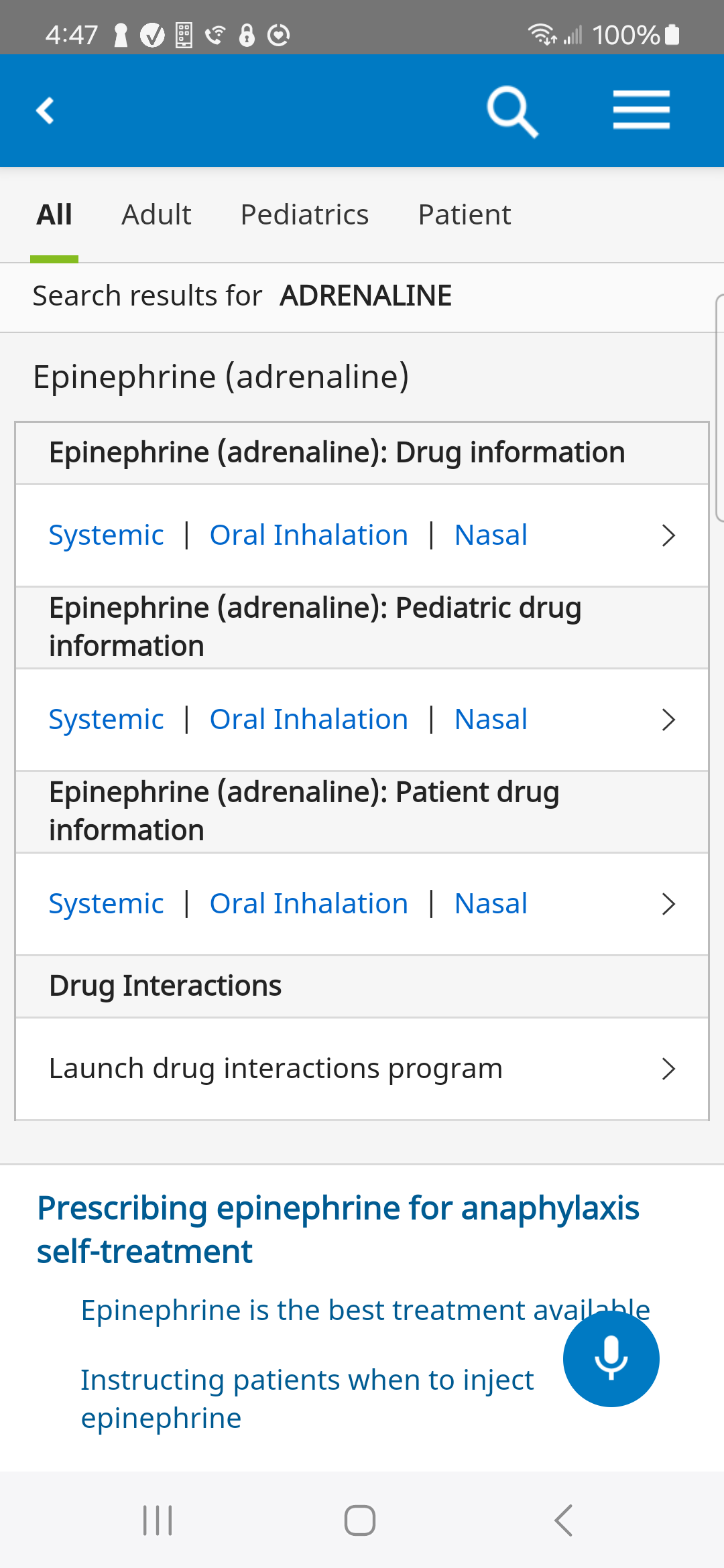Switch to the Adult tab

(x=156, y=215)
